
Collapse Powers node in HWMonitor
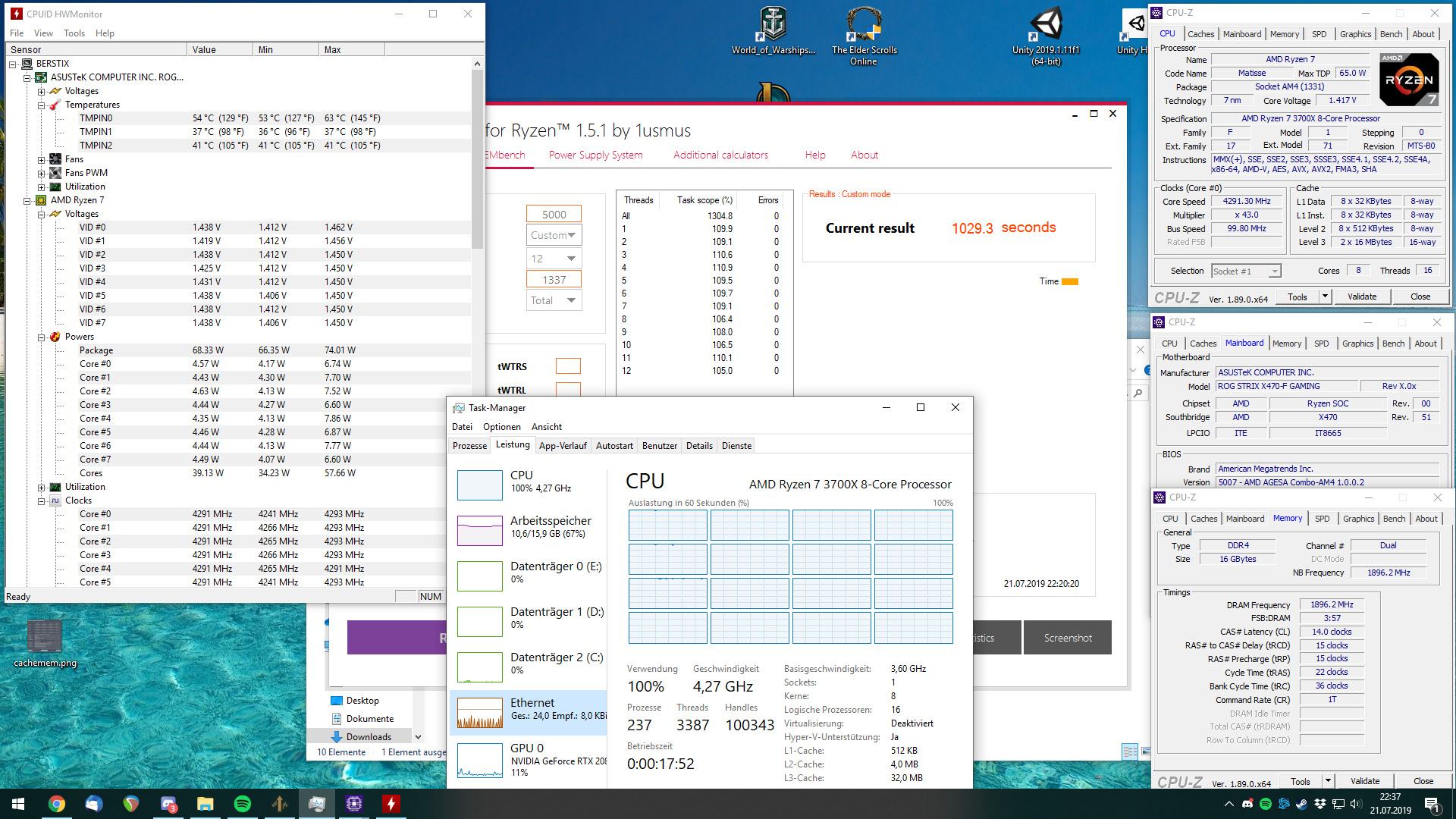coord(42,337)
